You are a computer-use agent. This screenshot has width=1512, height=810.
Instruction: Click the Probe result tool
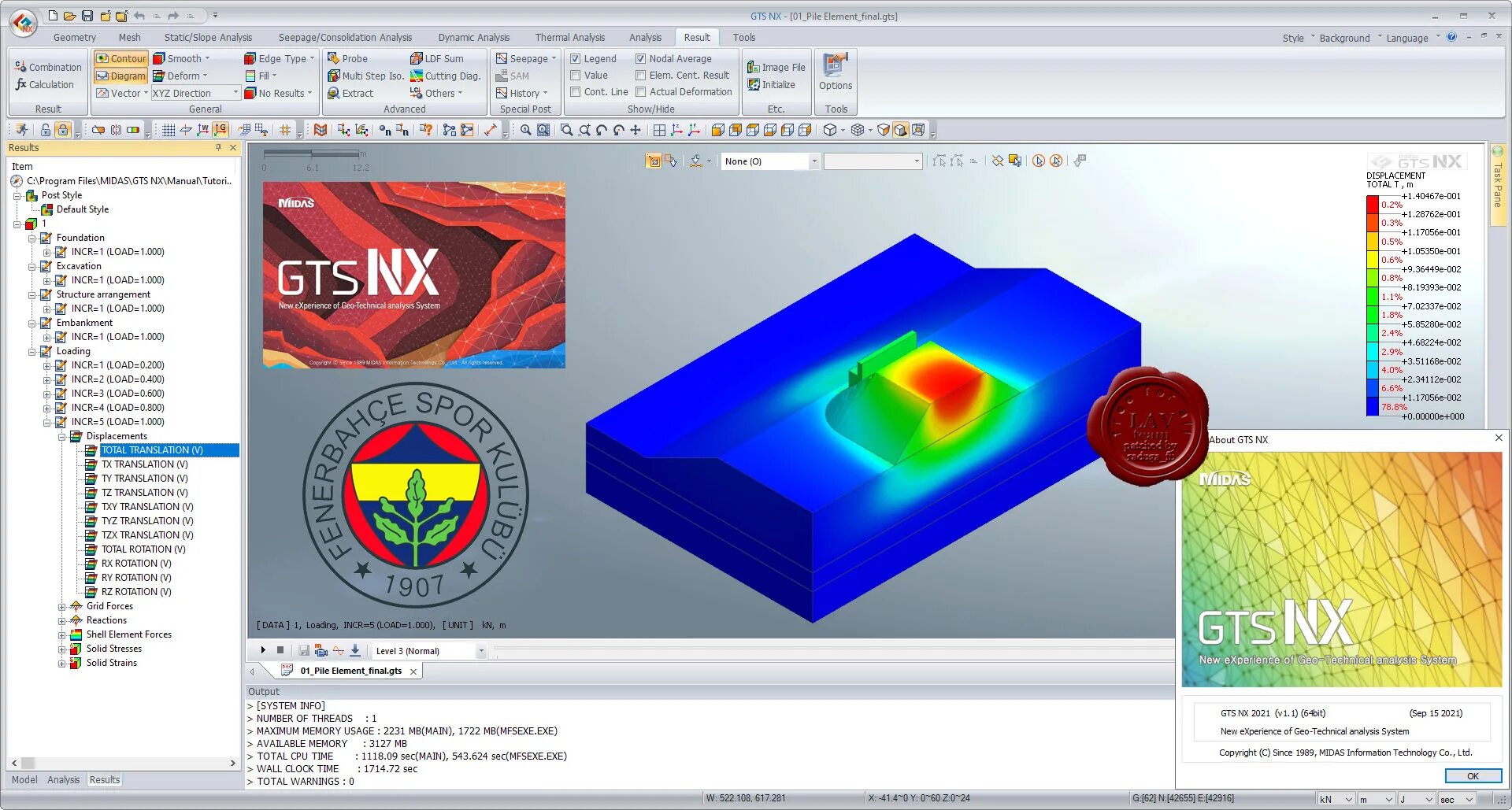pos(347,58)
